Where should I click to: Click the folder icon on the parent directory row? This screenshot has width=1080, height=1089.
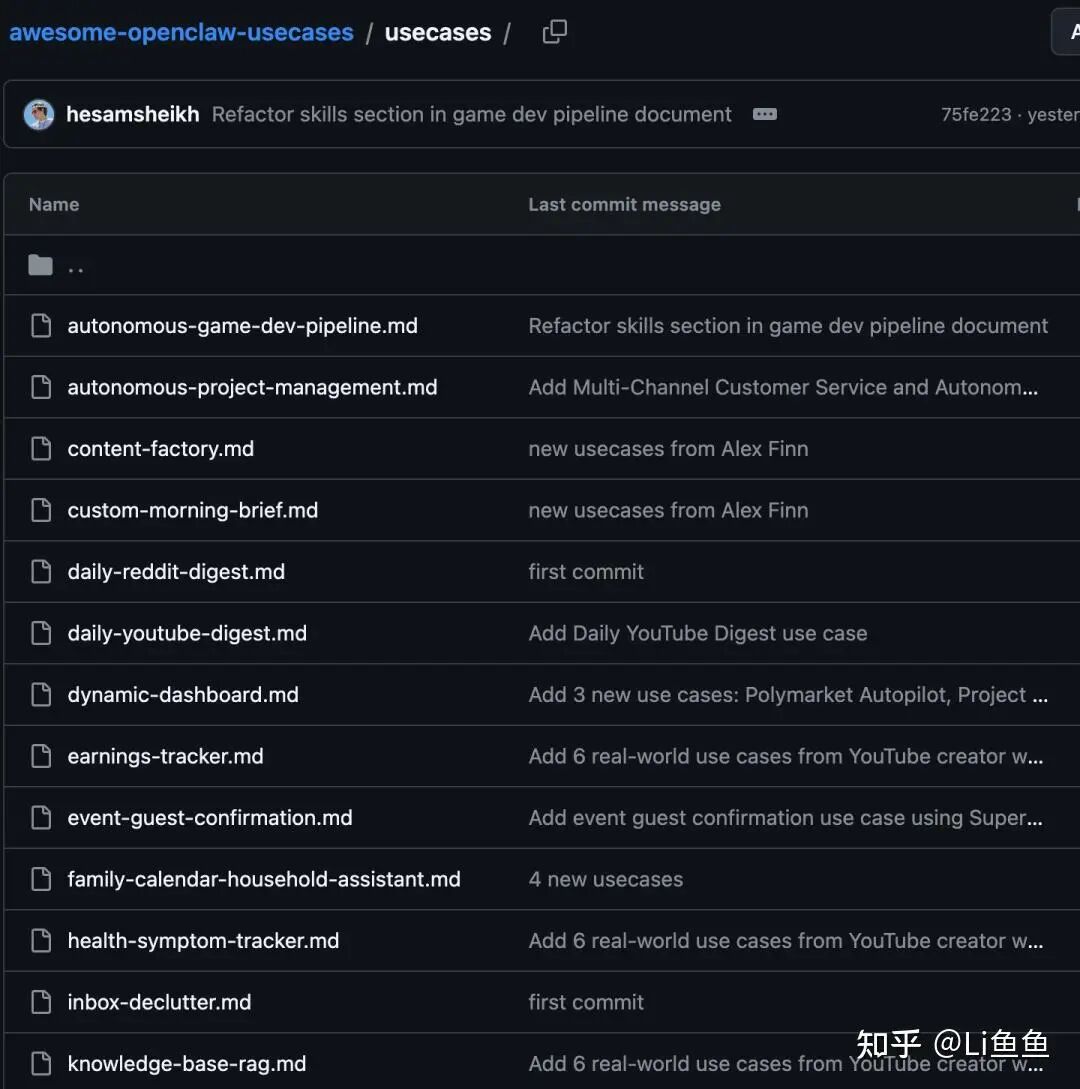(40, 263)
